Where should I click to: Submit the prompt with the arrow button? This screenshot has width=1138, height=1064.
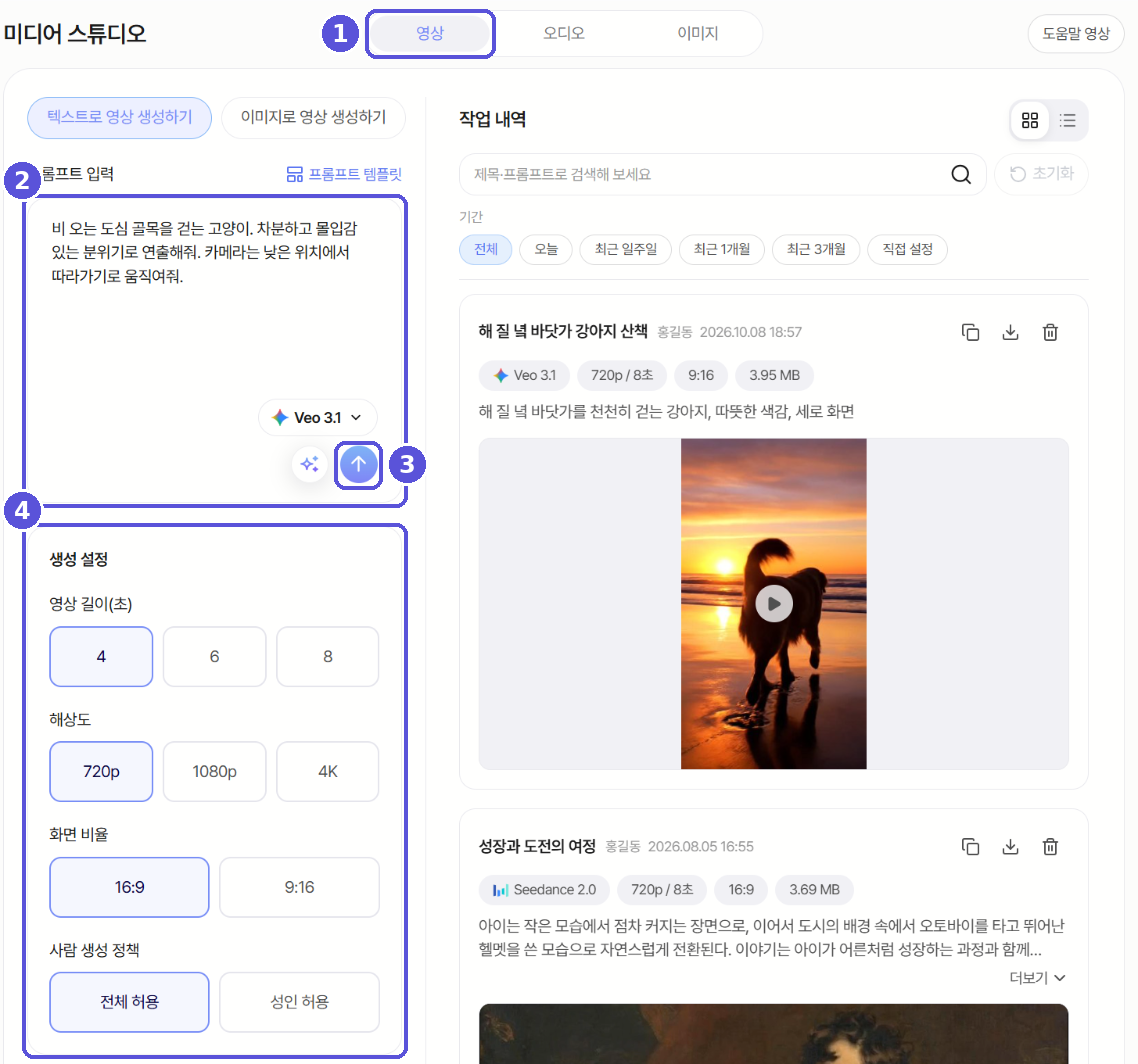click(359, 465)
